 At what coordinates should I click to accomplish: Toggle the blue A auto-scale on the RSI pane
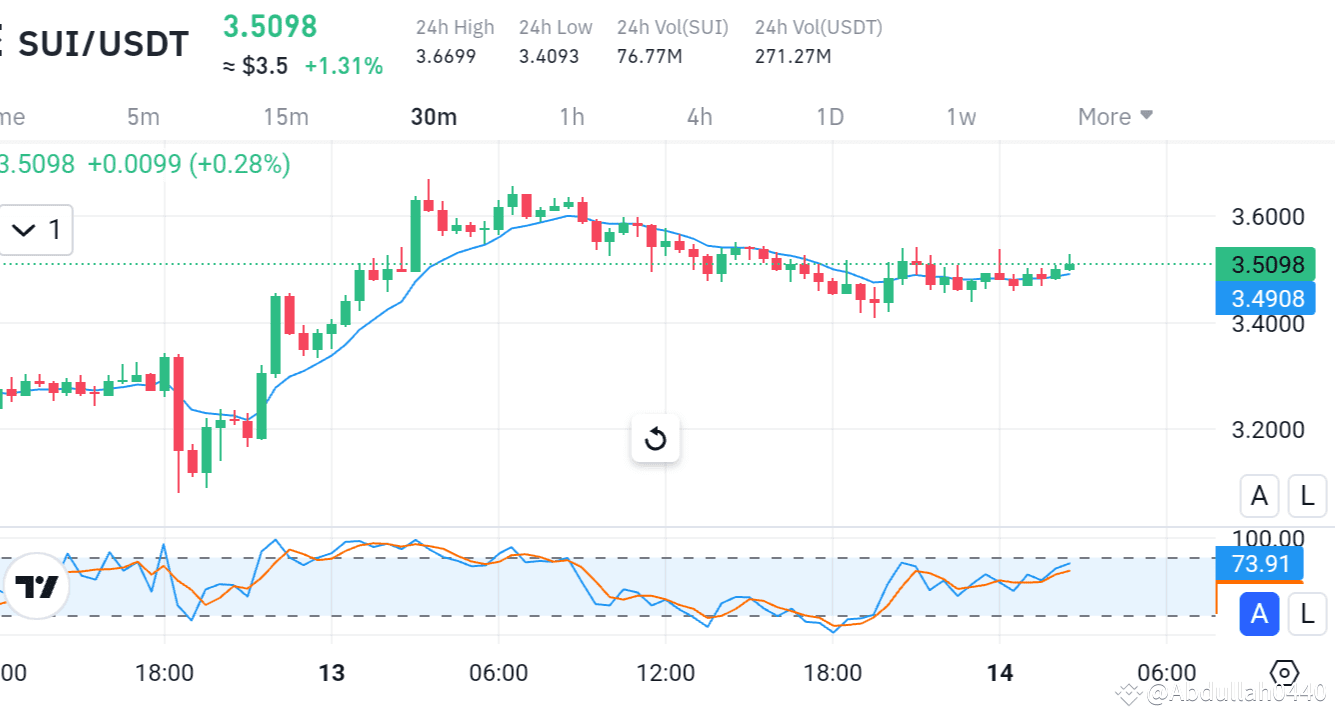coord(1259,615)
